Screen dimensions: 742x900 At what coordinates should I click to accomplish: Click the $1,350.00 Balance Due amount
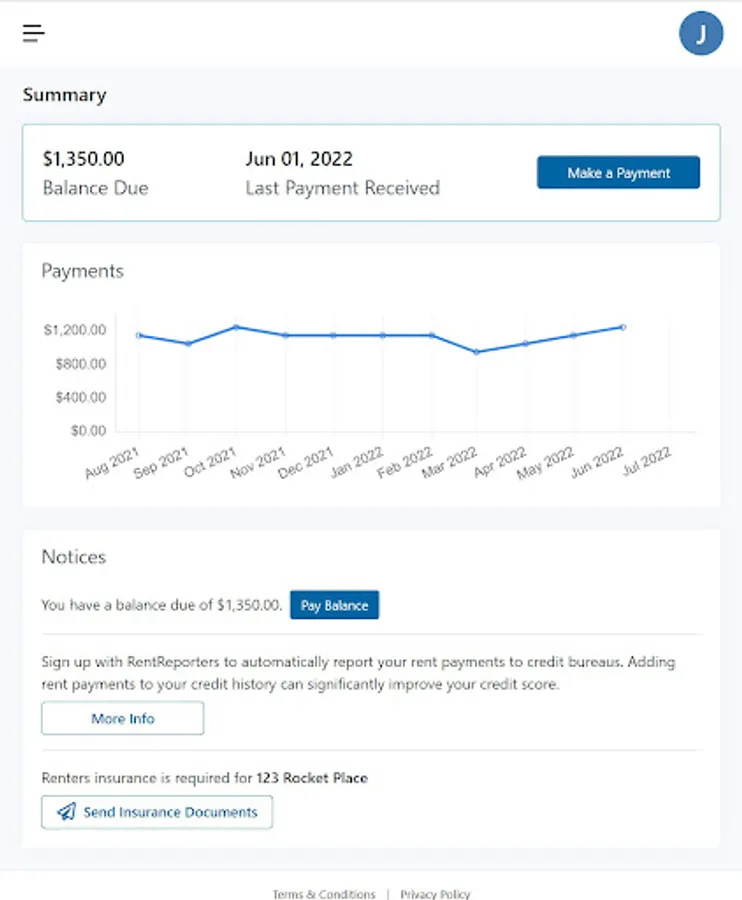point(84,159)
